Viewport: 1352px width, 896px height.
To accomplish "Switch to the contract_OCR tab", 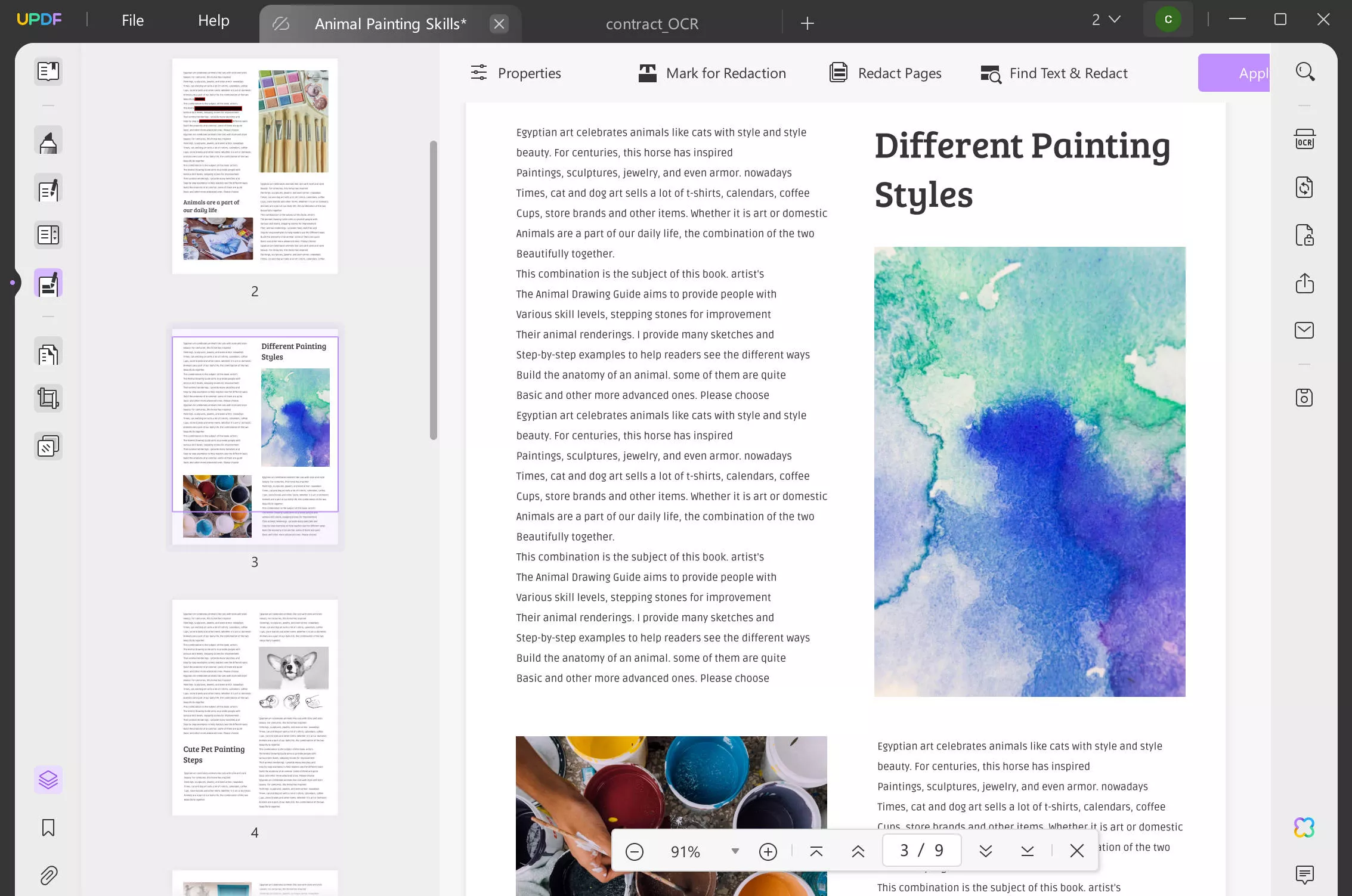I will coord(652,24).
